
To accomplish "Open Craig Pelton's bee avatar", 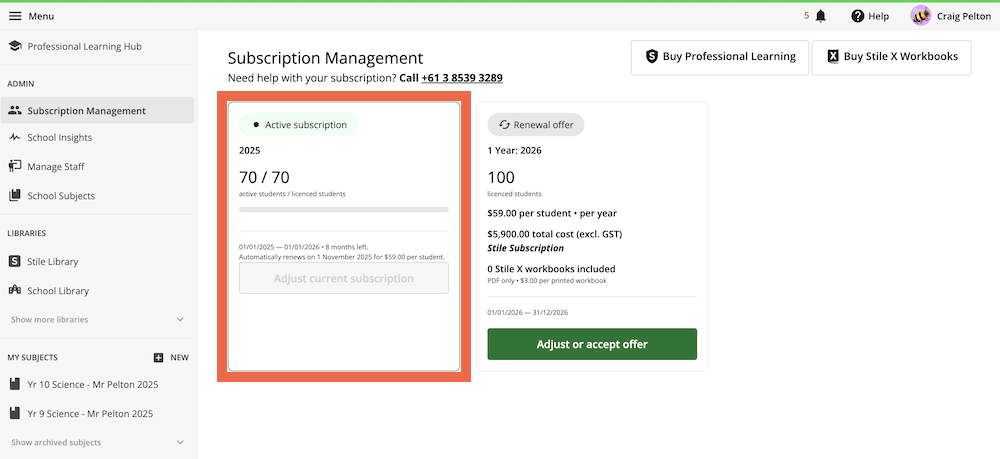I will 921,16.
